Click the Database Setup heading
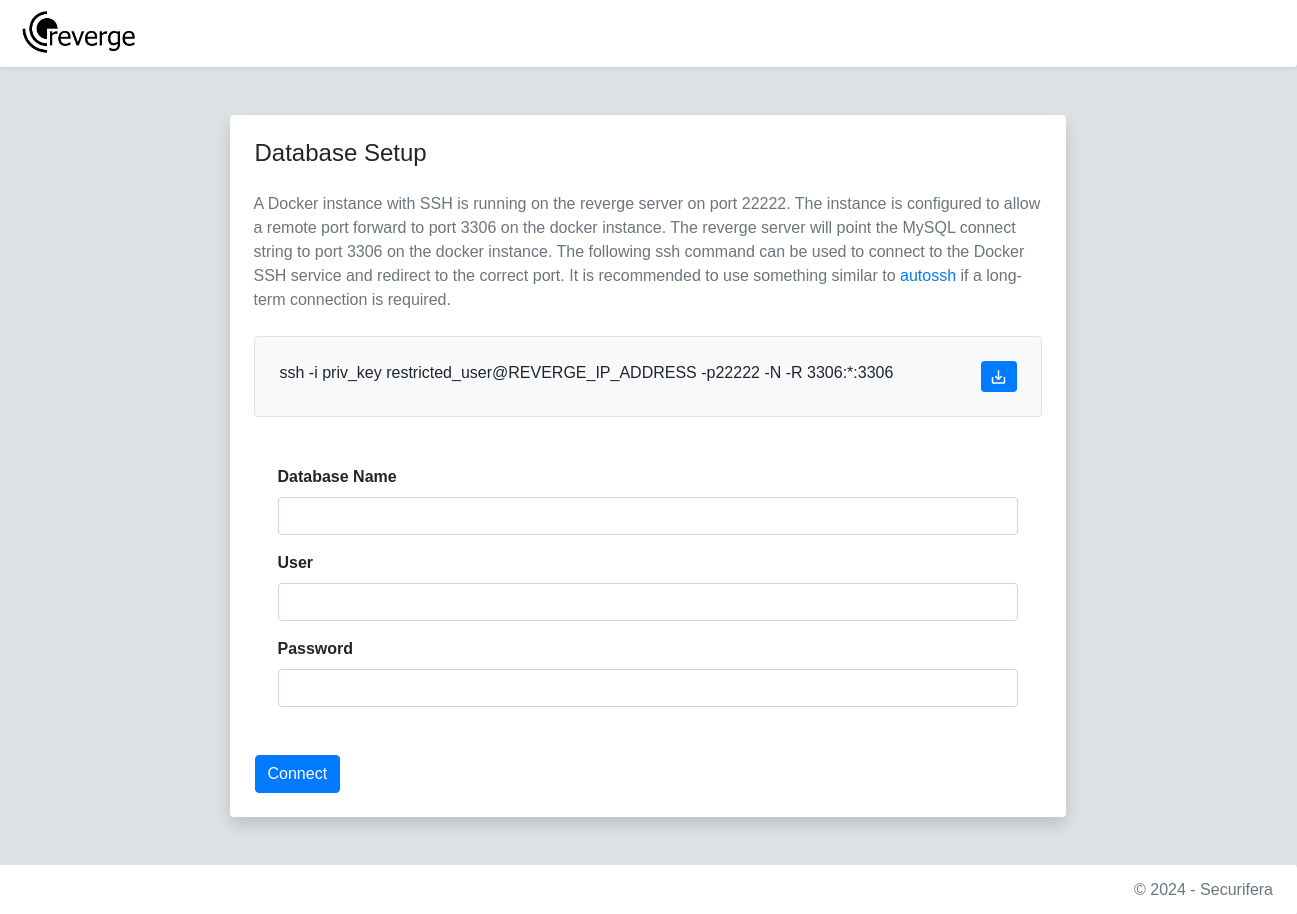 click(x=340, y=153)
